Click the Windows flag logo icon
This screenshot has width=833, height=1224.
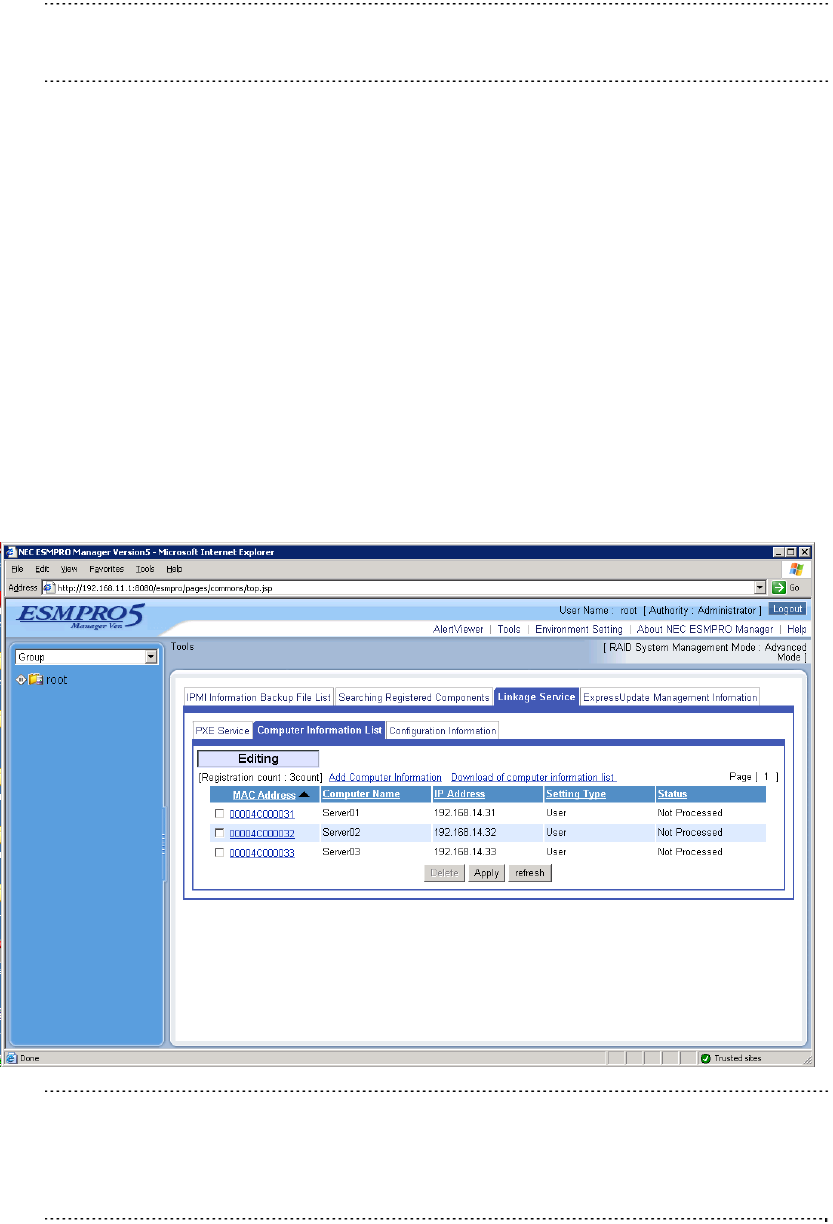coord(796,568)
